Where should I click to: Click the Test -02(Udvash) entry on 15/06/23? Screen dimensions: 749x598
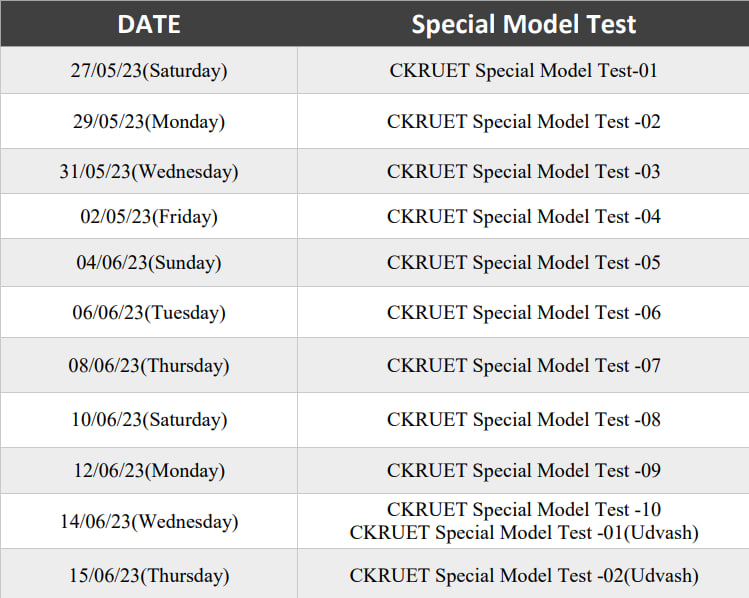pyautogui.click(x=523, y=576)
